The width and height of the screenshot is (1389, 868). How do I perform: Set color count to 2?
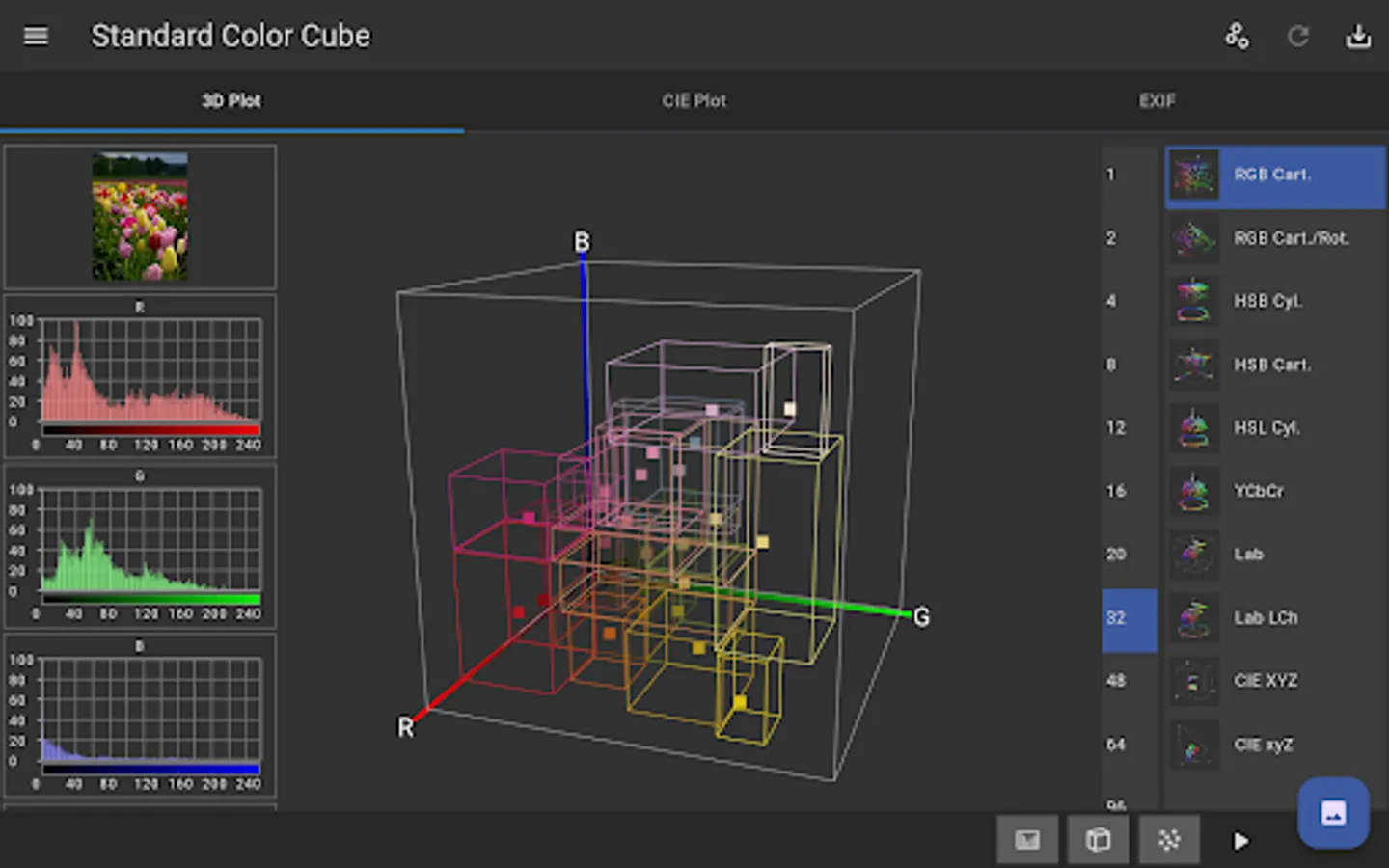tap(1130, 238)
